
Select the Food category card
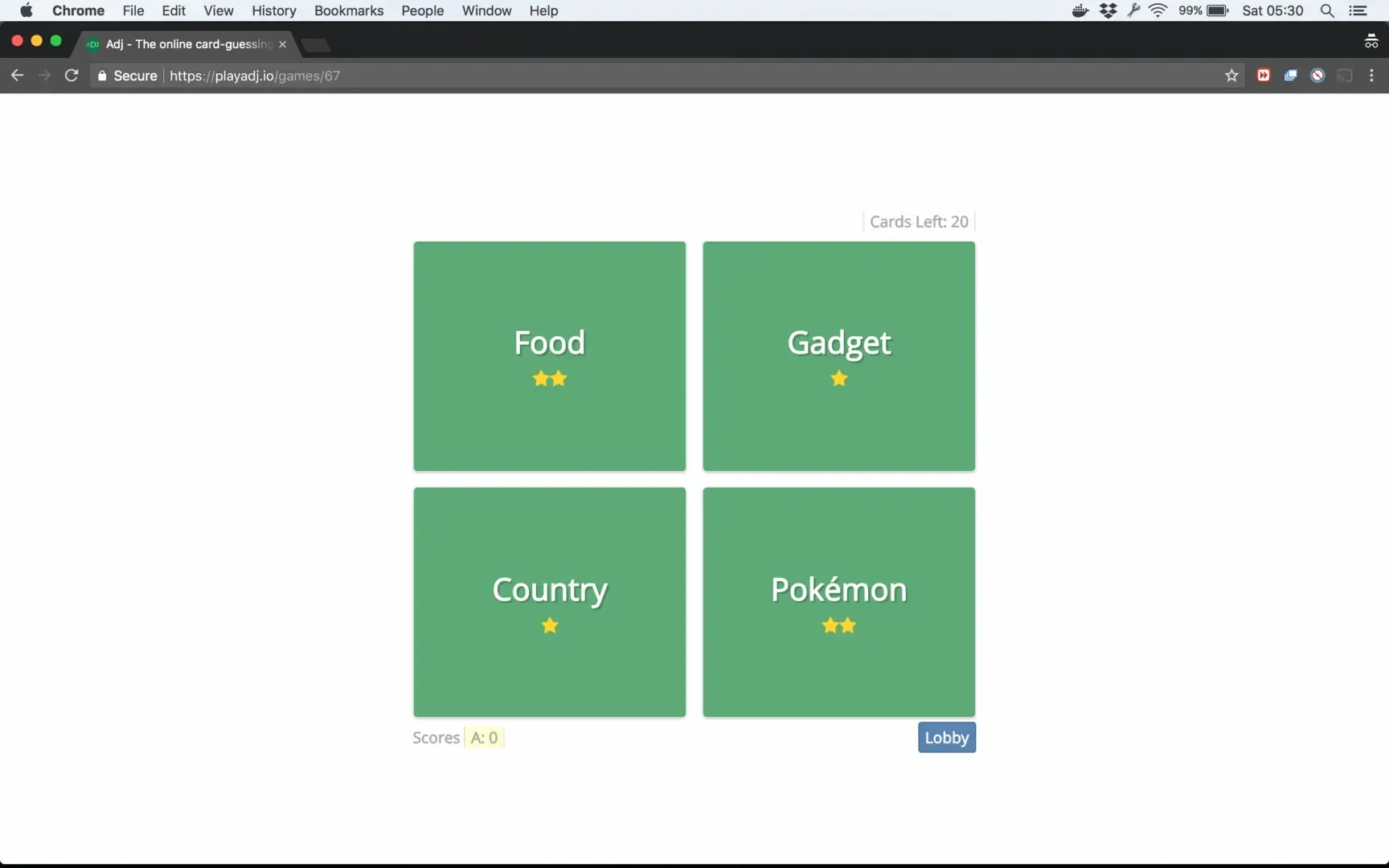tap(550, 356)
